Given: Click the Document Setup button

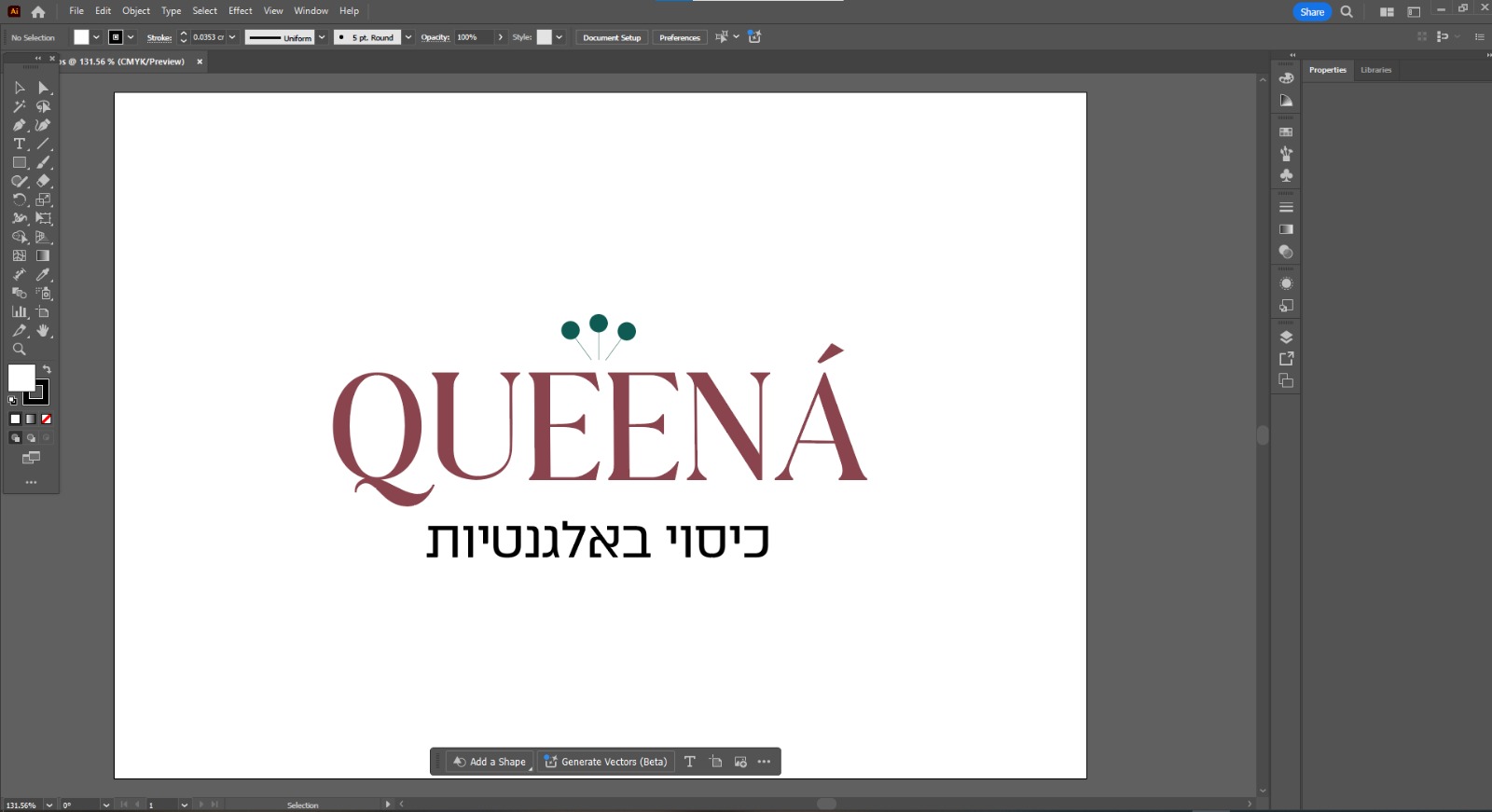Looking at the screenshot, I should 612,37.
